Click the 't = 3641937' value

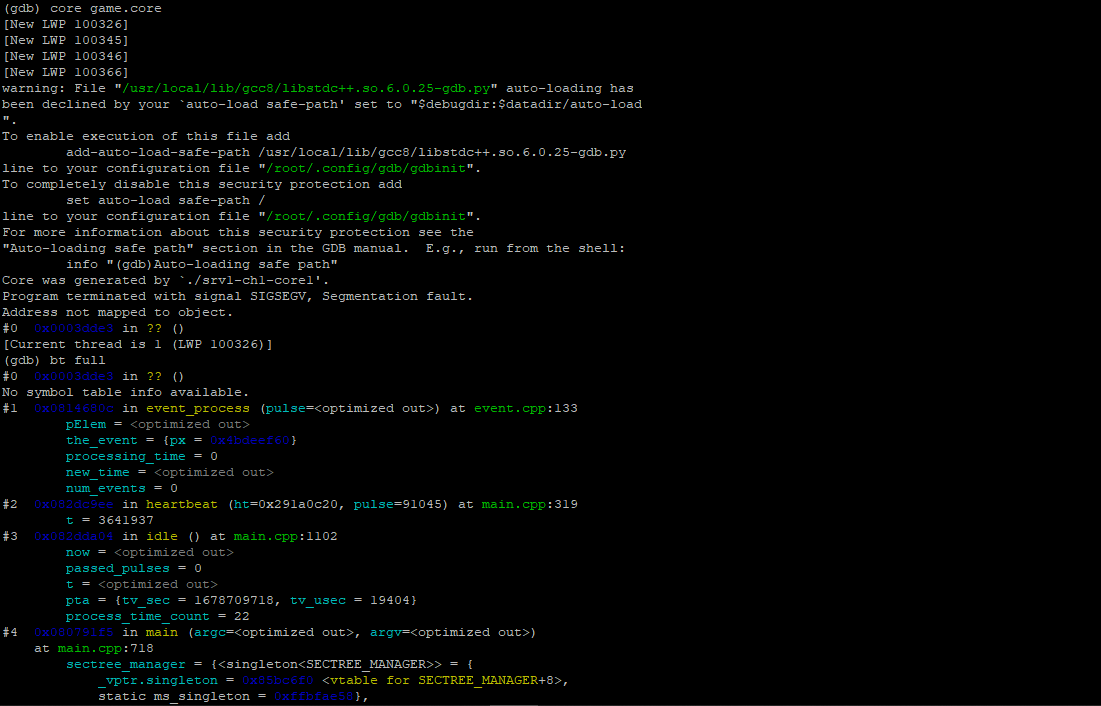pyautogui.click(x=110, y=521)
